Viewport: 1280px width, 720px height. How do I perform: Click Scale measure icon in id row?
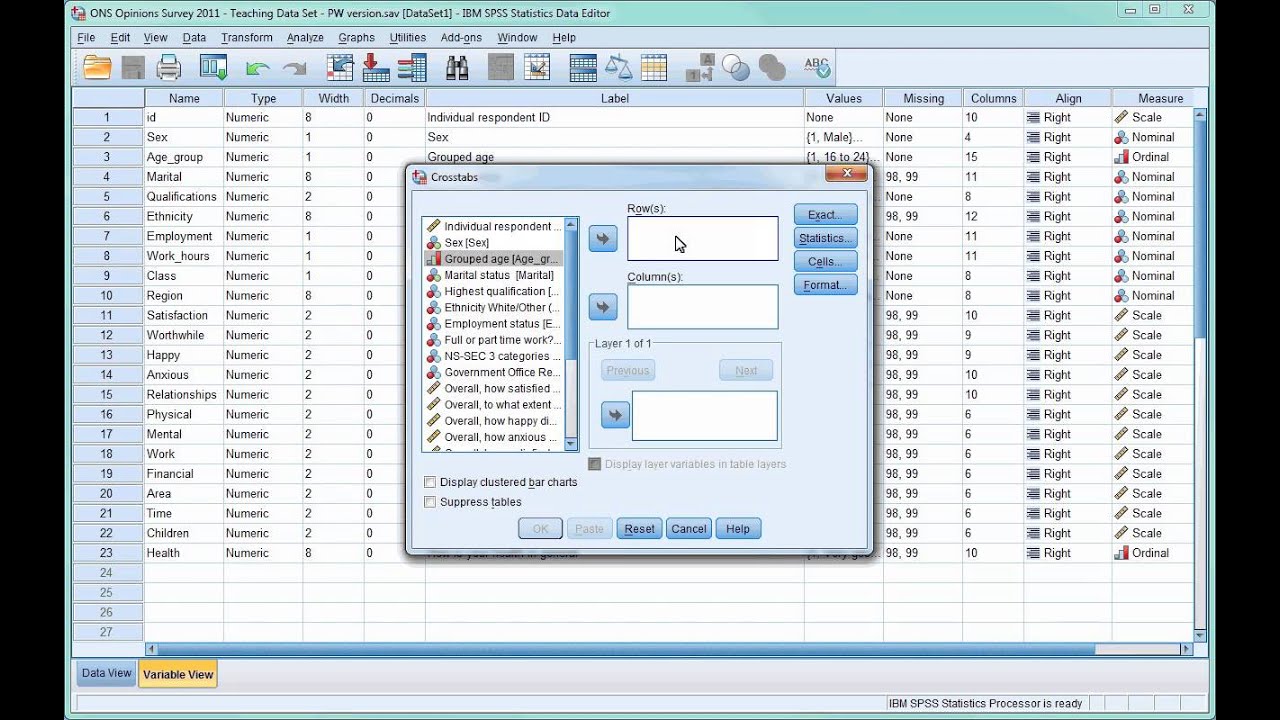(1121, 117)
